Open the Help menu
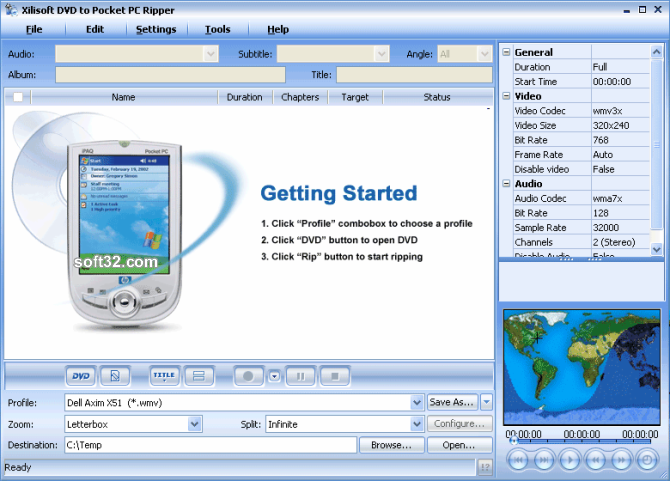This screenshot has width=670, height=481. [x=278, y=29]
